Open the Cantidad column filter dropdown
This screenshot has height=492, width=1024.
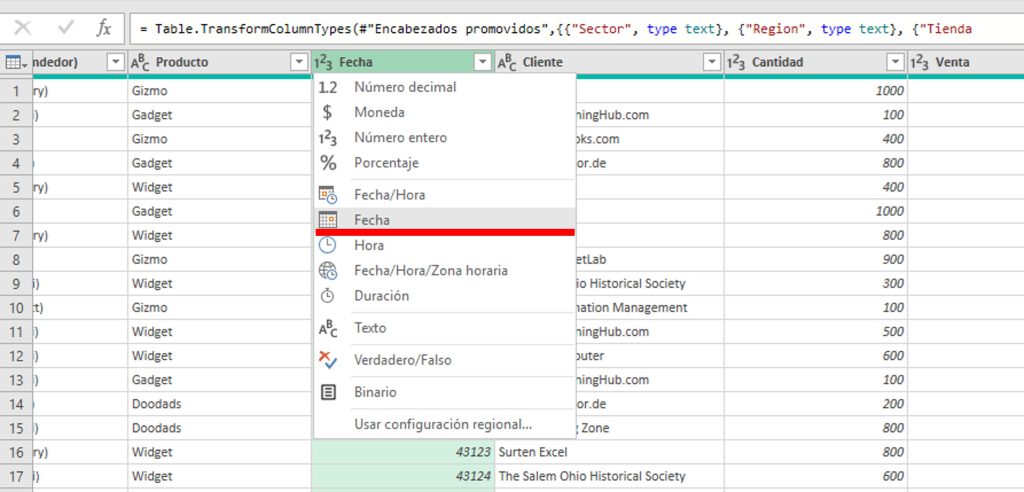(895, 62)
